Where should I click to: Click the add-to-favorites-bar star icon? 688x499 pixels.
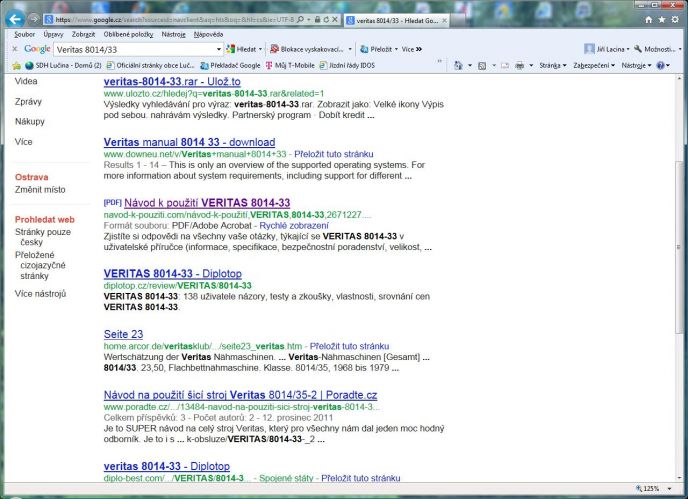[17, 65]
